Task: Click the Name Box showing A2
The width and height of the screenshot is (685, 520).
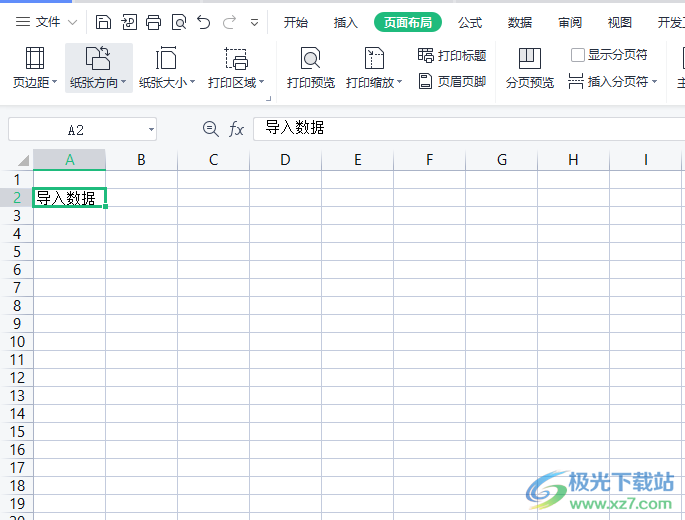Action: (x=76, y=129)
